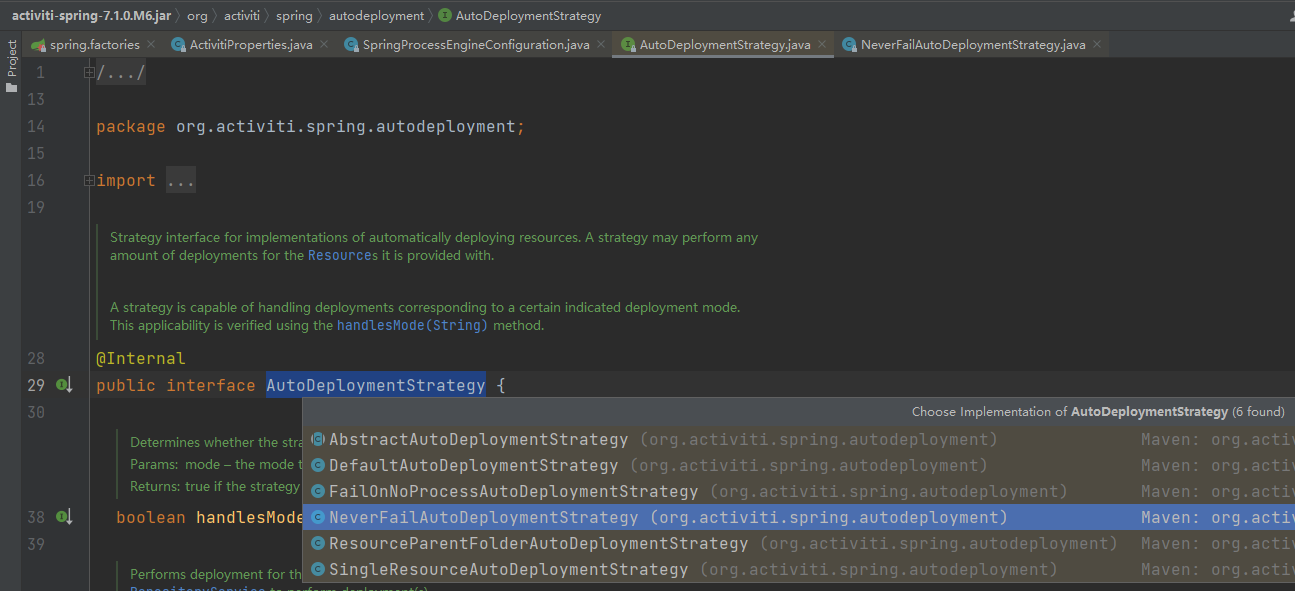Click the autodeployment breadcrumb segment
The image size is (1295, 591).
point(376,16)
